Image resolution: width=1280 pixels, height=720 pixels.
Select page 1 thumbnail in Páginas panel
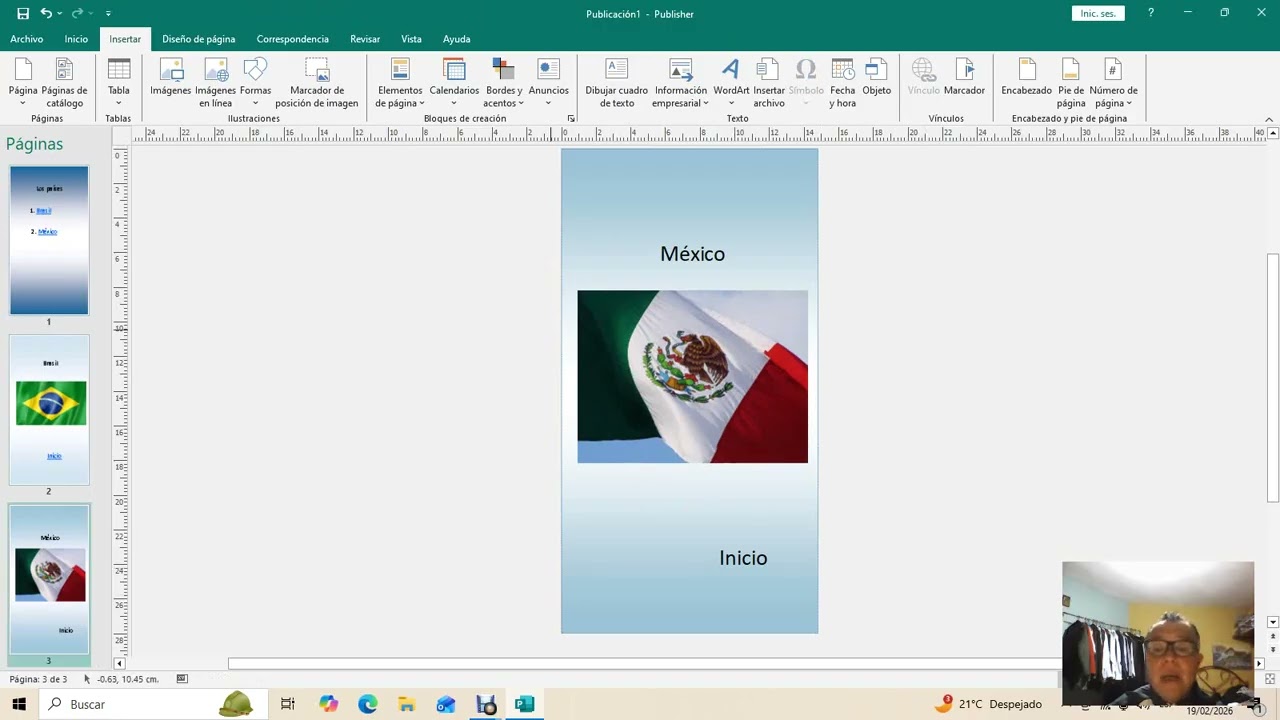pos(49,241)
